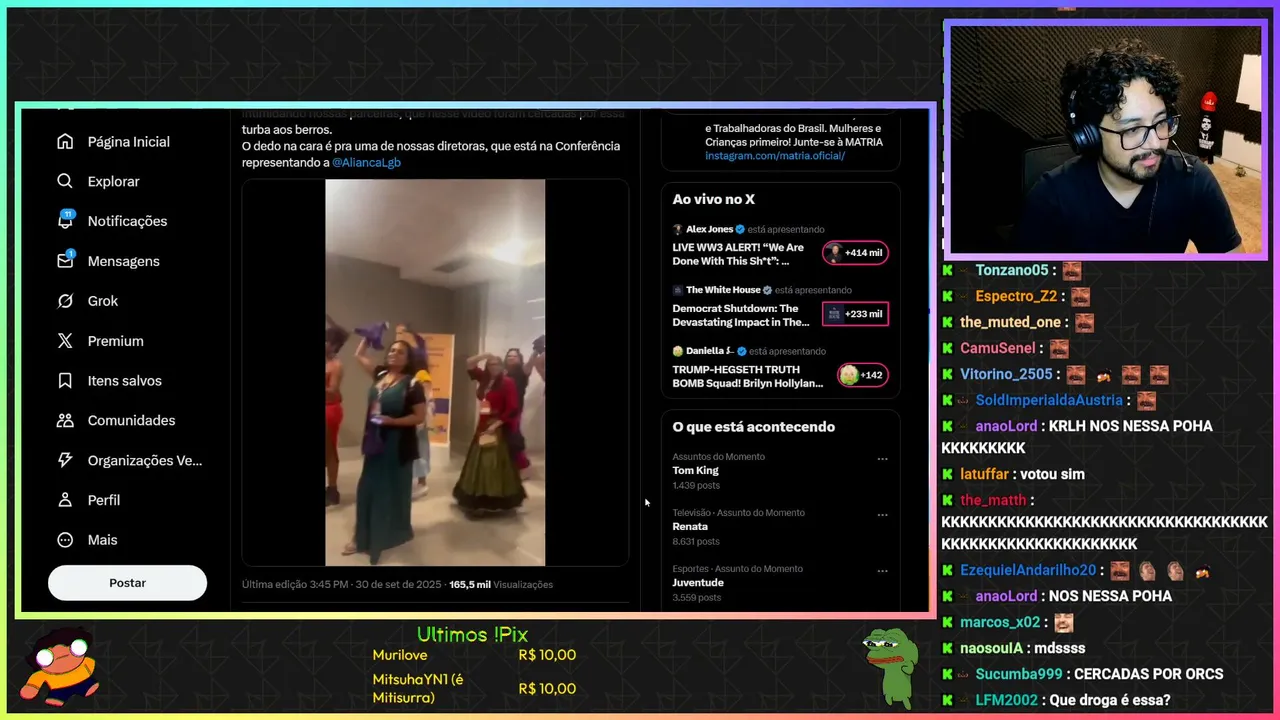
Task: Open the Juventude trending topic
Action: point(698,583)
